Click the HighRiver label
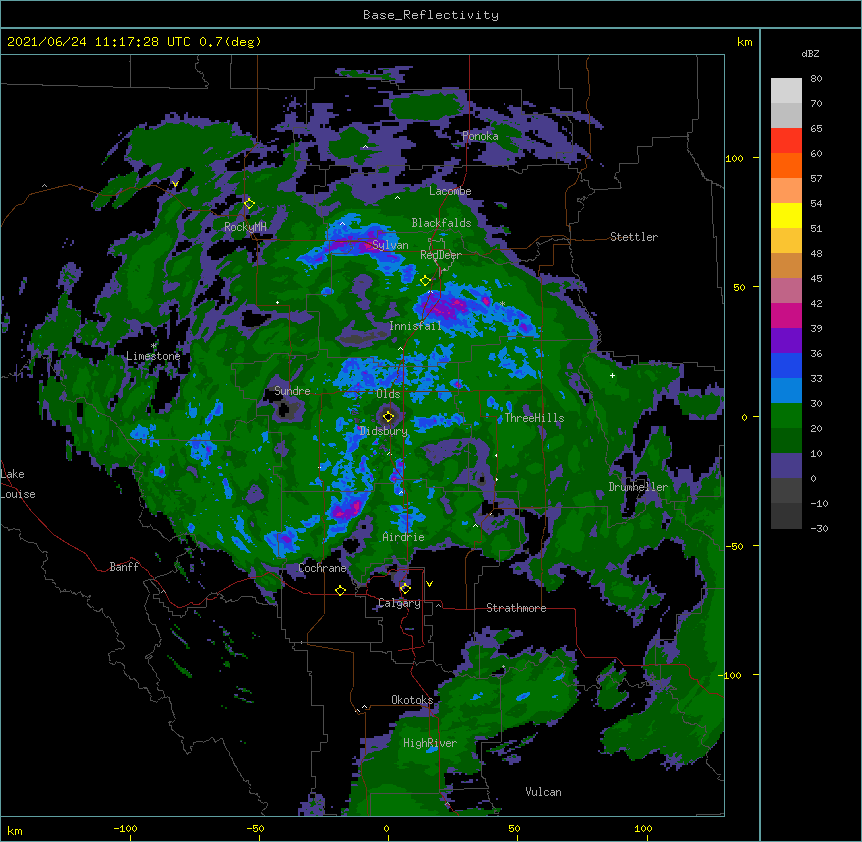Viewport: 862px width, 842px height. tap(430, 743)
